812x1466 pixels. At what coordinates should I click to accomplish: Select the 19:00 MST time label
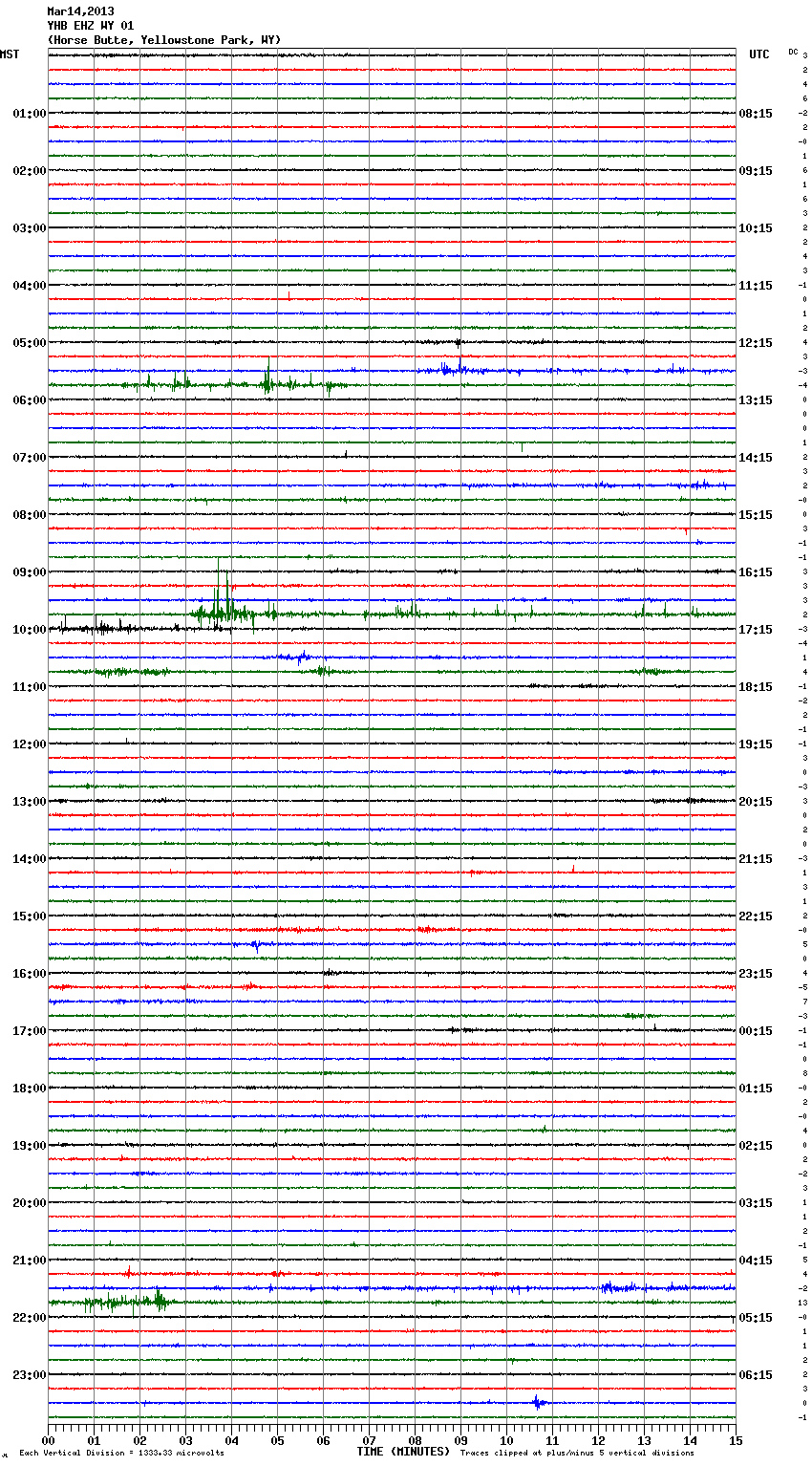click(30, 1146)
